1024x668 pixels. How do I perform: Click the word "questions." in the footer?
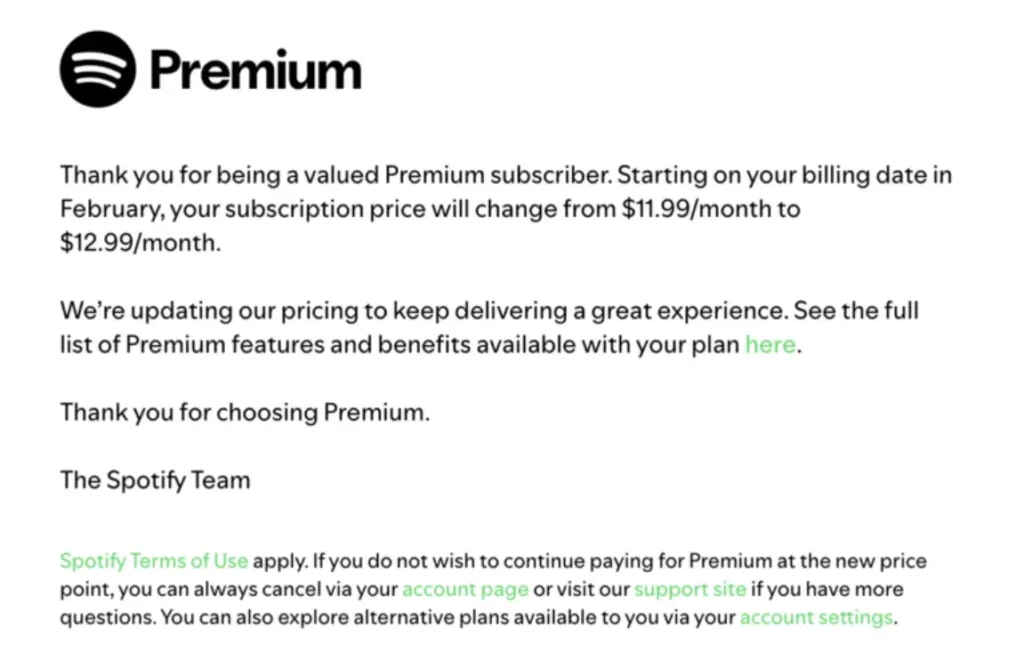pos(105,617)
